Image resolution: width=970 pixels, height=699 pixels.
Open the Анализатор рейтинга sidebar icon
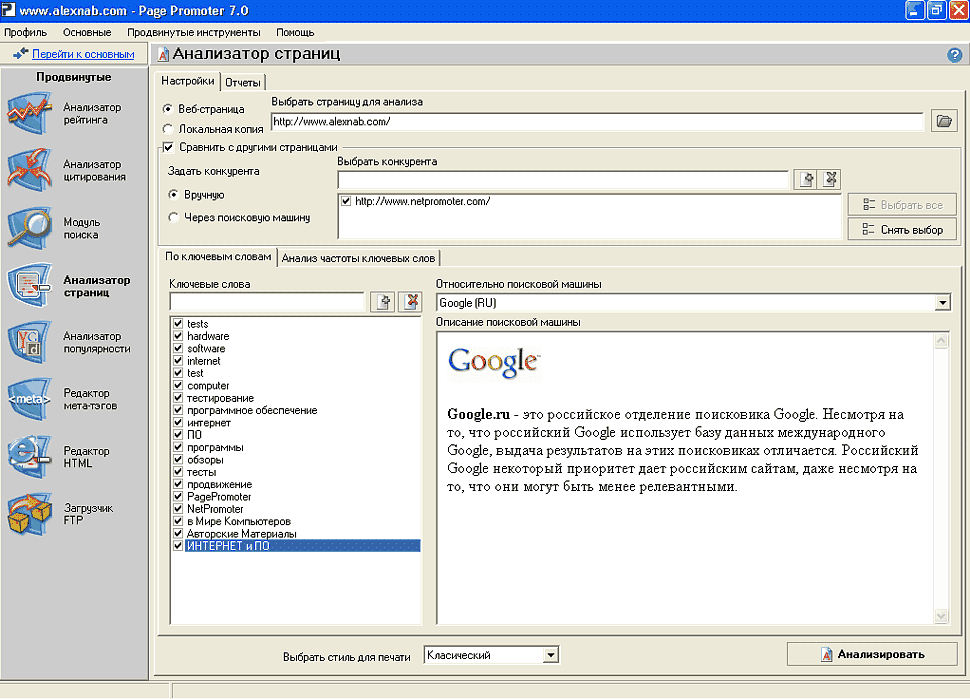(x=29, y=113)
